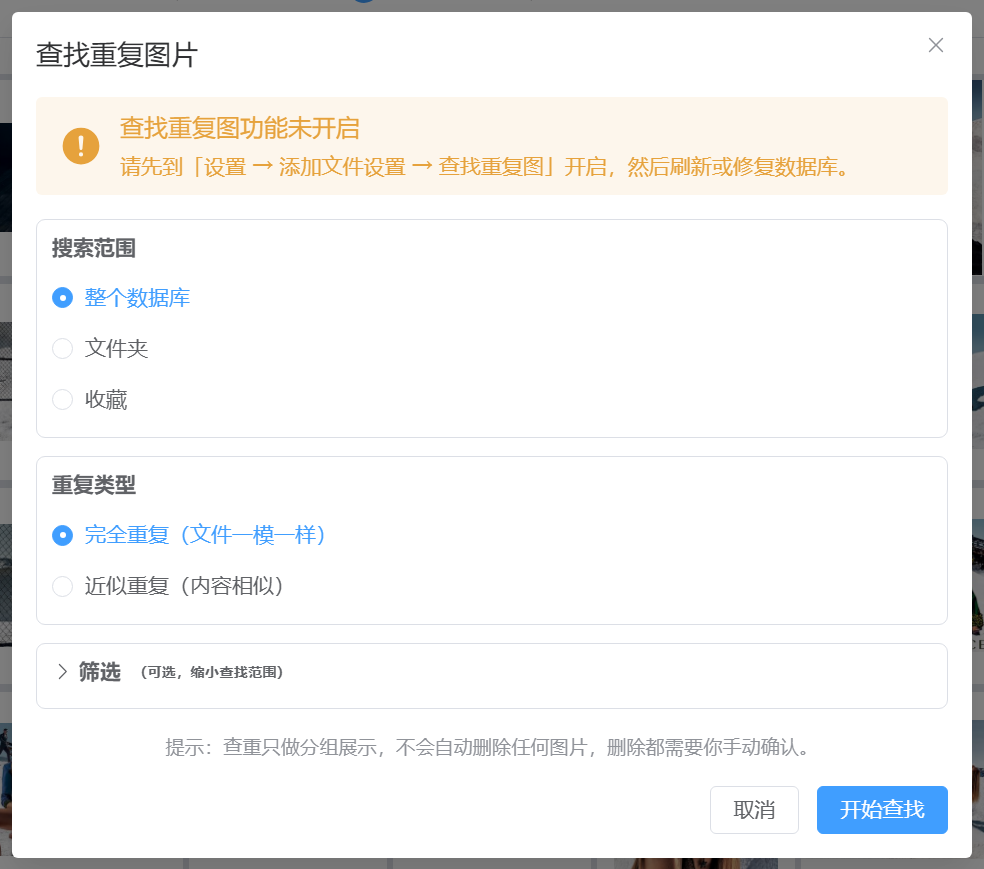This screenshot has height=869, width=984.
Task: Pick 完全重复 (文件一模一样) duplicate type
Action: click(x=188, y=535)
